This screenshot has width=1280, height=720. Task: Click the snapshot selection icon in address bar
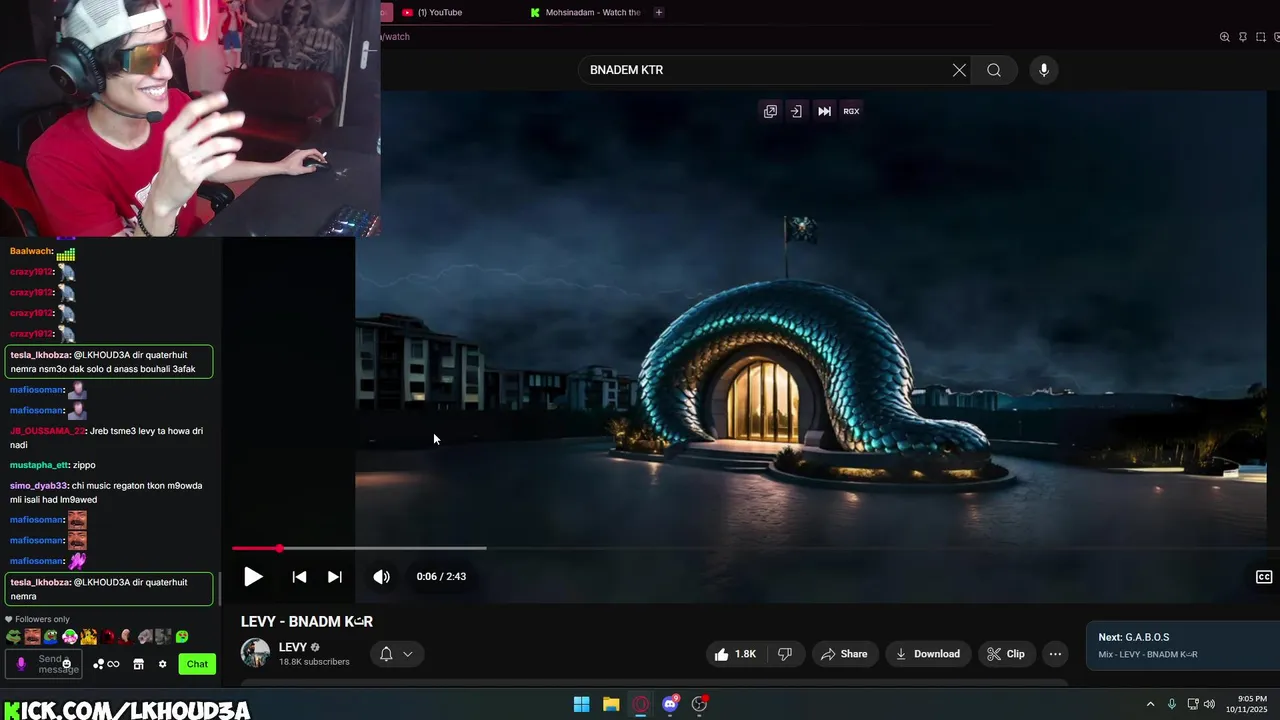click(1261, 37)
